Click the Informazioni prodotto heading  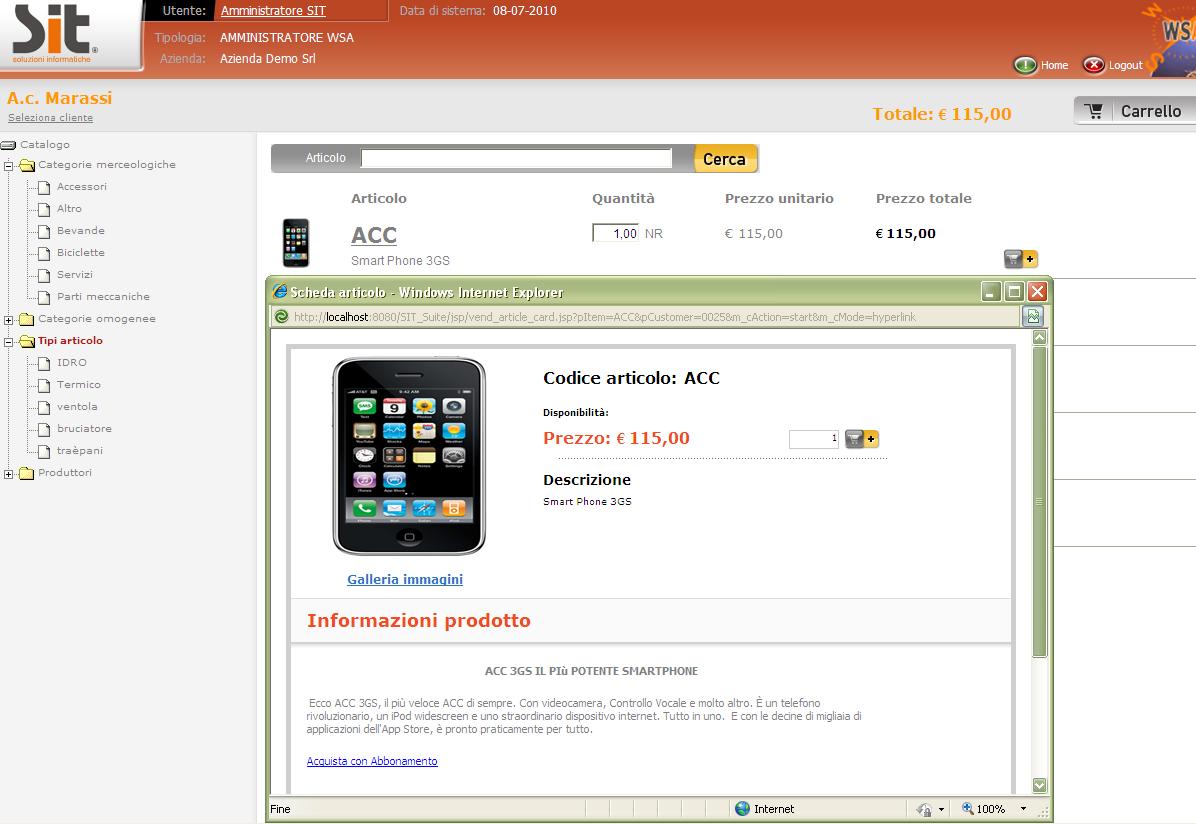(419, 620)
